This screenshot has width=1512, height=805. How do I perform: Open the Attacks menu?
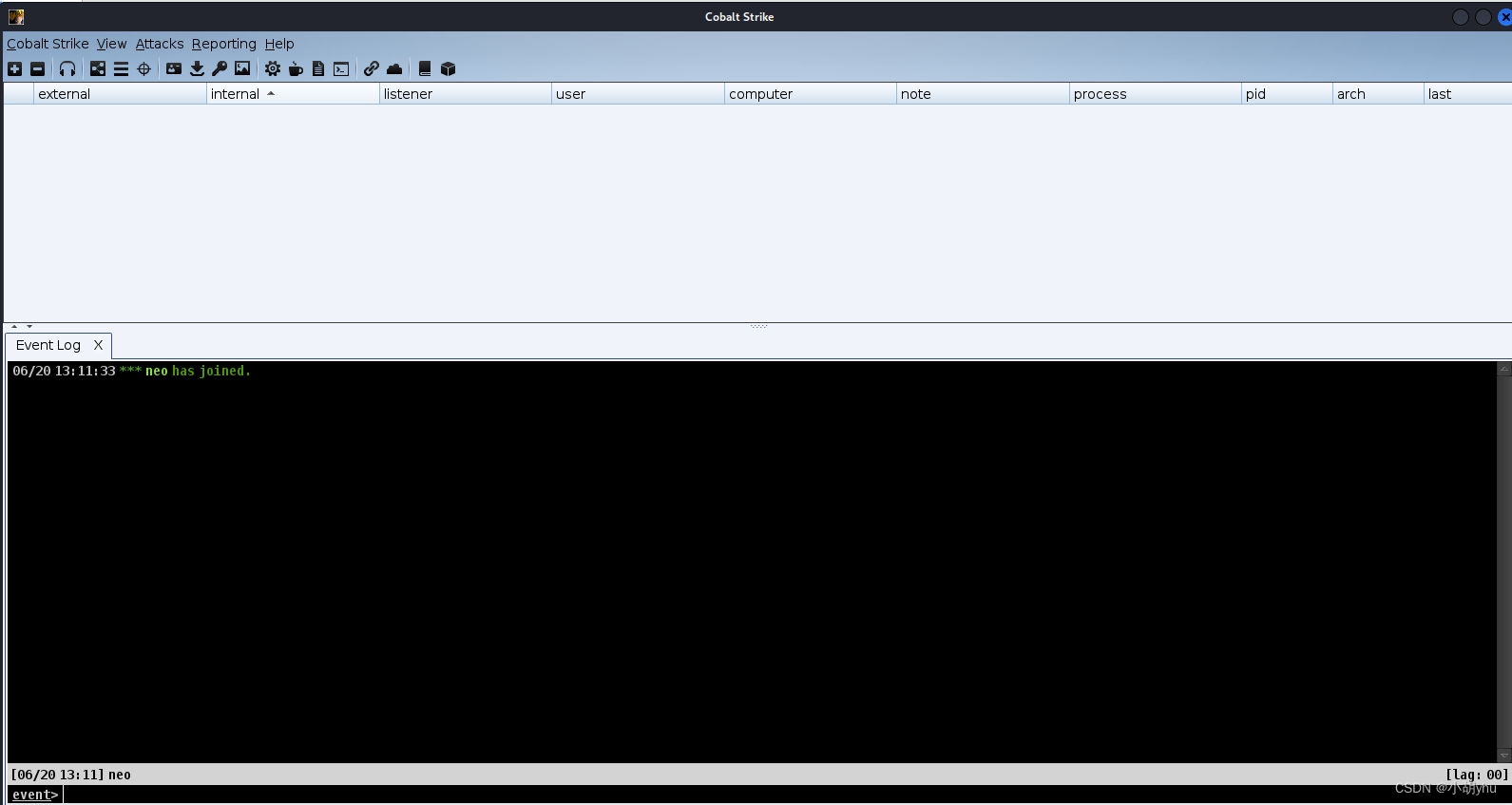click(x=160, y=44)
